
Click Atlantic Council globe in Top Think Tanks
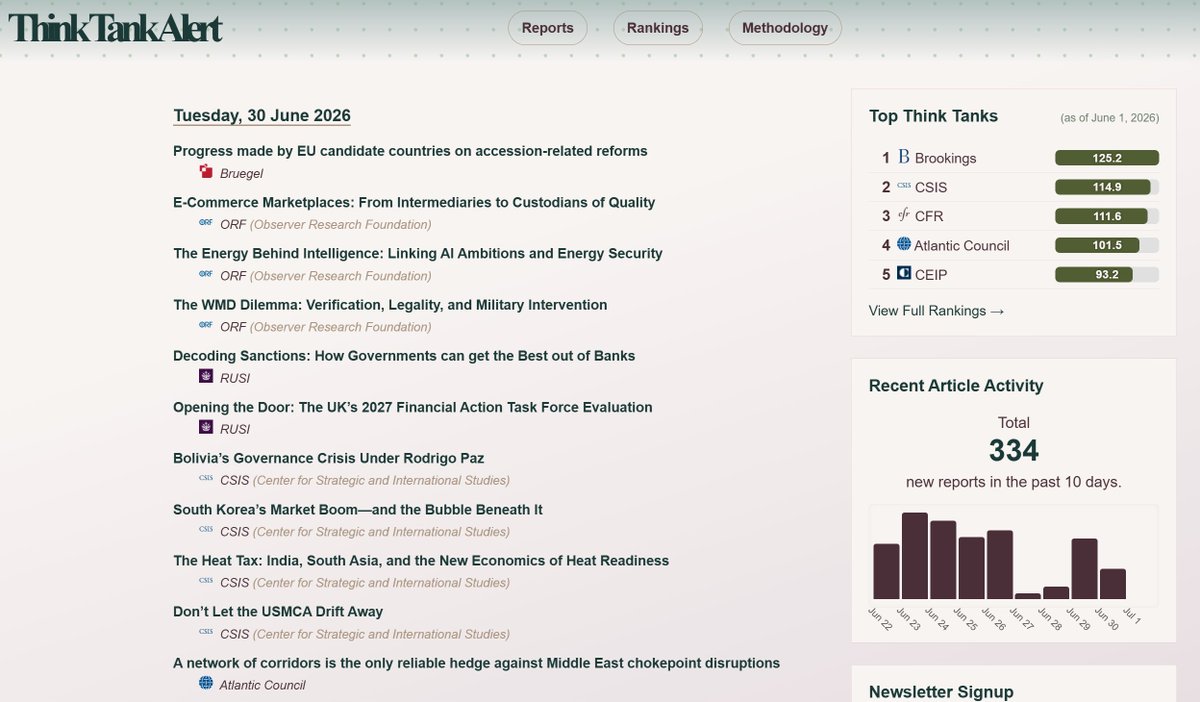coord(904,244)
